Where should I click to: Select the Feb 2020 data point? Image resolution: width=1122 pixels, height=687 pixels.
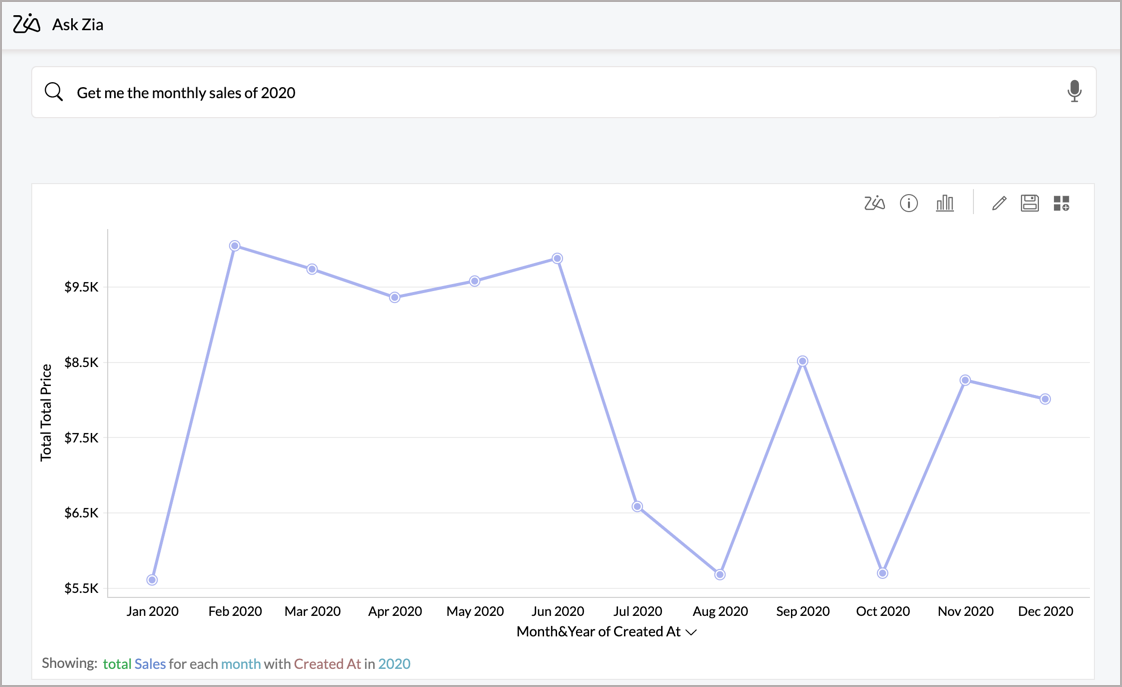click(x=234, y=245)
